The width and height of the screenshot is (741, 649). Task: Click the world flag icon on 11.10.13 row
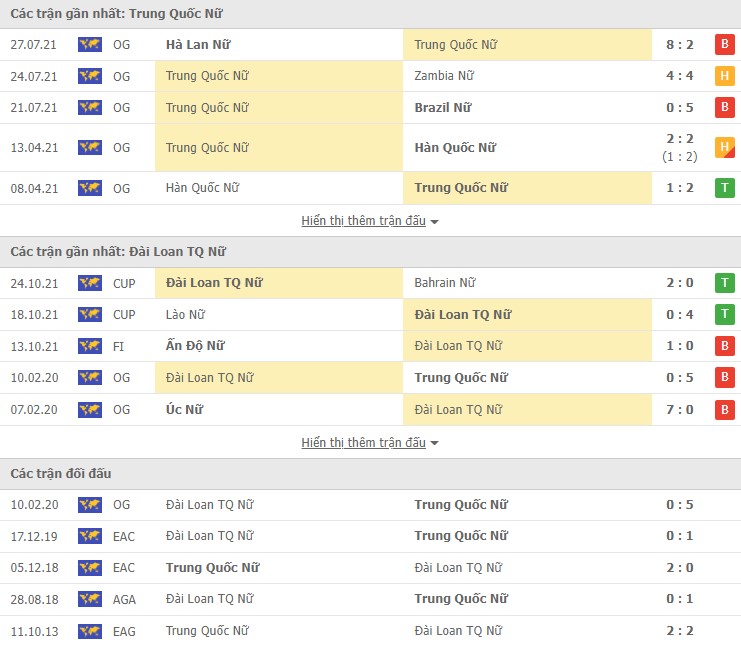[x=90, y=631]
